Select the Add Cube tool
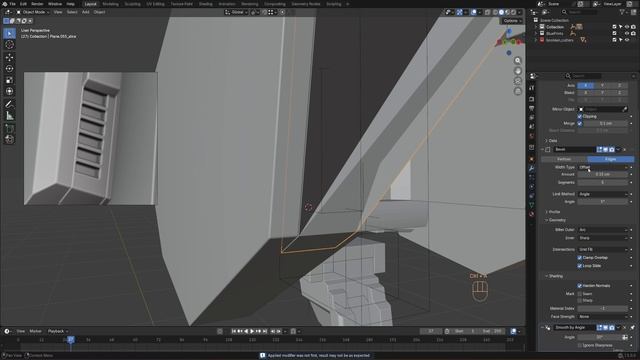Screen dimensions: 640x360 click(9, 129)
